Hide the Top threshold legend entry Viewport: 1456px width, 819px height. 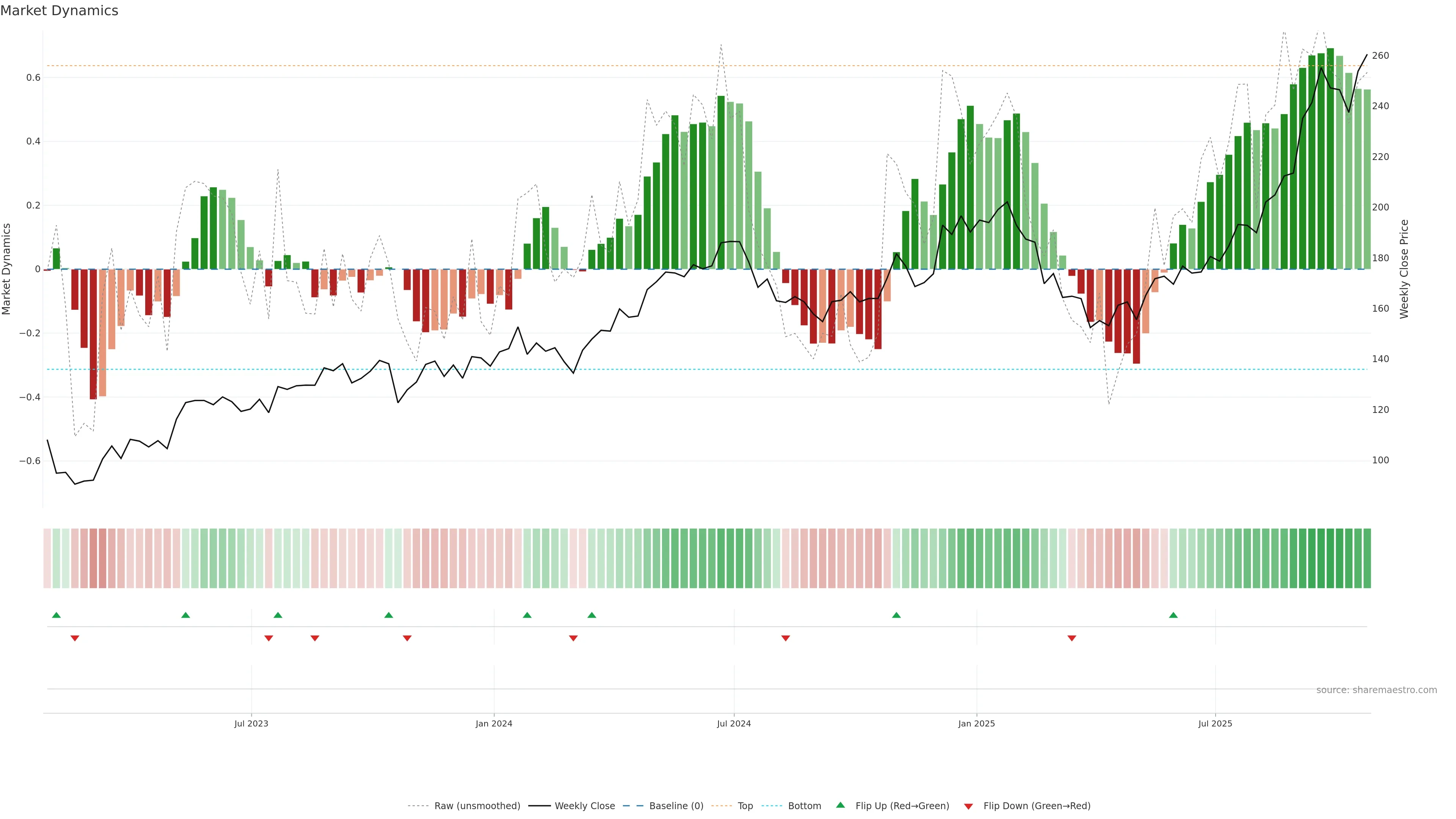pos(745,806)
